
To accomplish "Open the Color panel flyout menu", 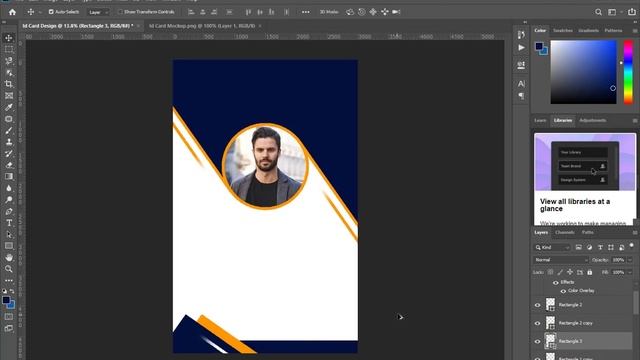I will (x=635, y=31).
